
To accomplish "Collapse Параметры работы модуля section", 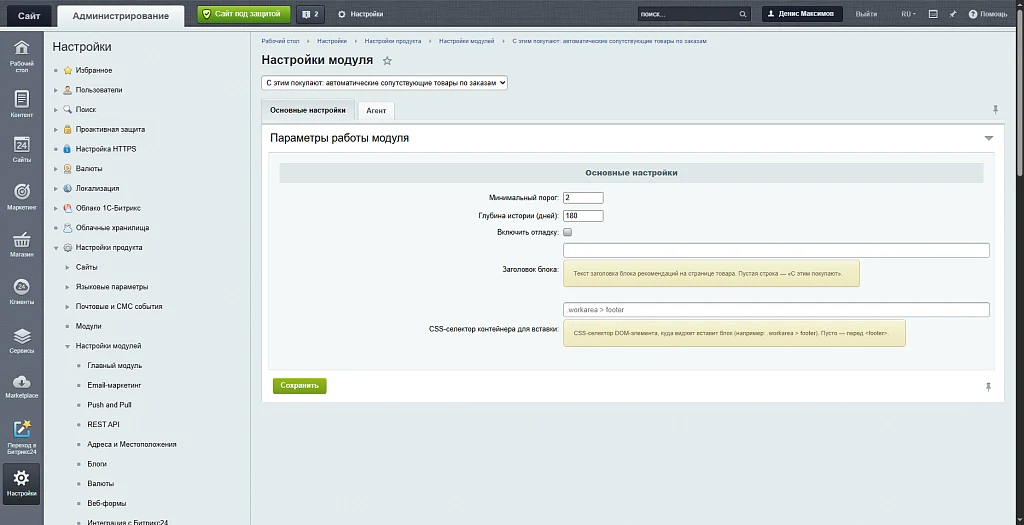I will point(989,138).
